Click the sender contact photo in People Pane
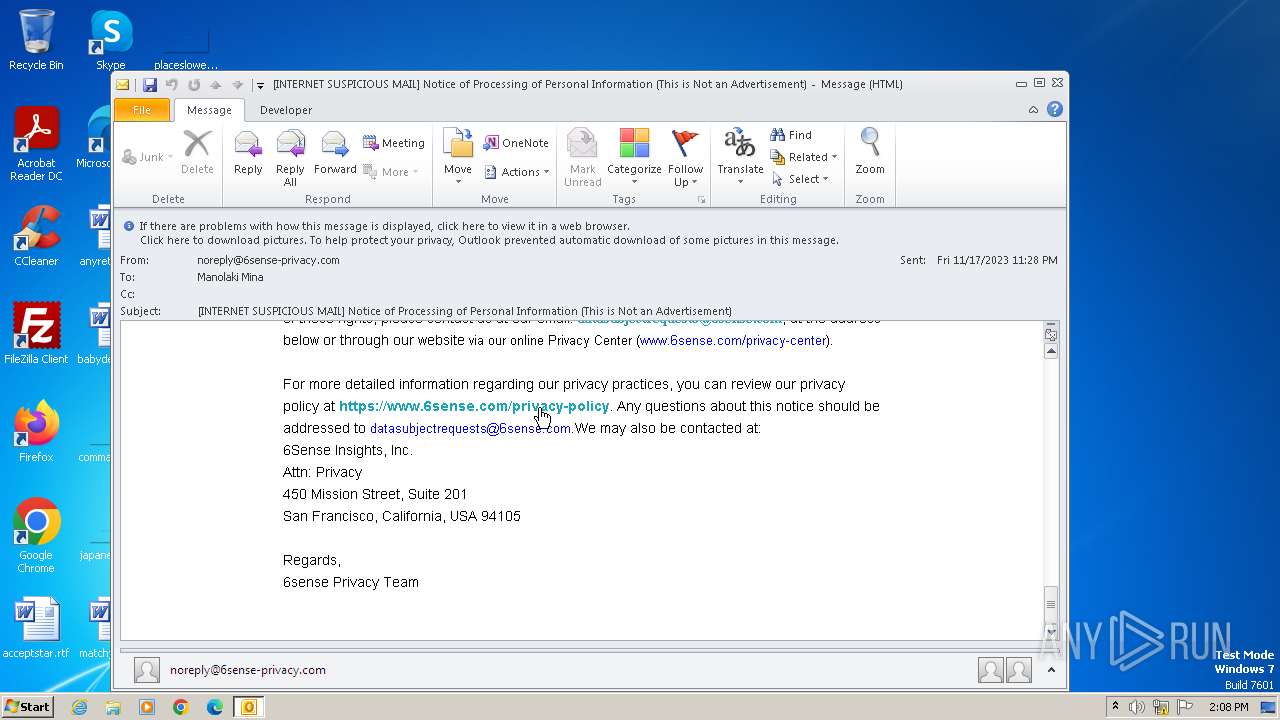1280x720 pixels. [x=147, y=670]
